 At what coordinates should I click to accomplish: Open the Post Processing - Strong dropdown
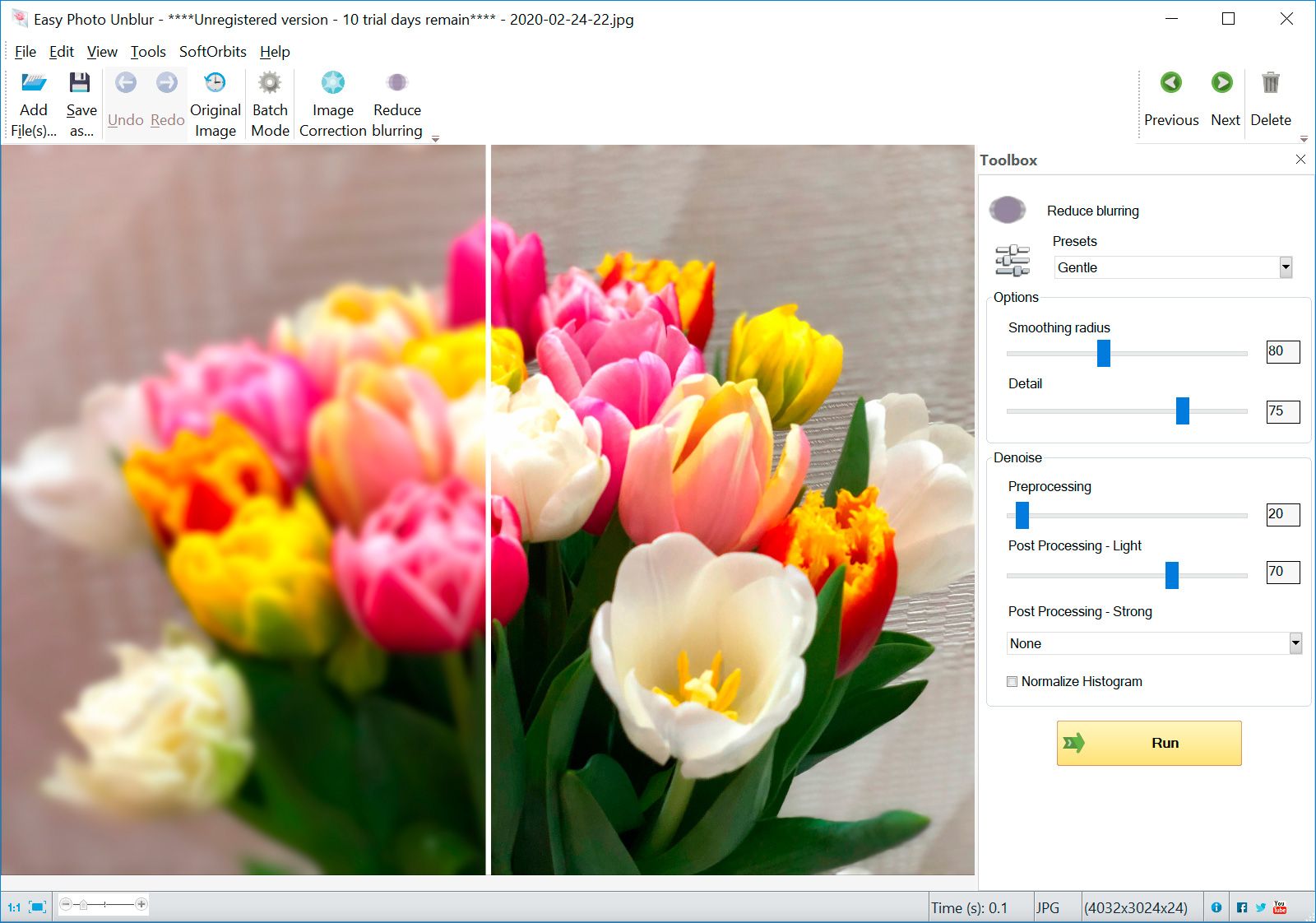click(1293, 643)
